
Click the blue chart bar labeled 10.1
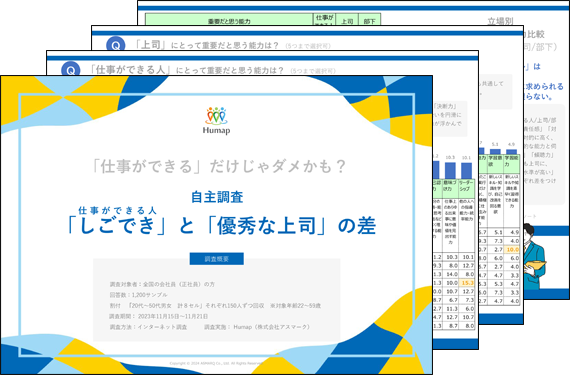(466, 170)
